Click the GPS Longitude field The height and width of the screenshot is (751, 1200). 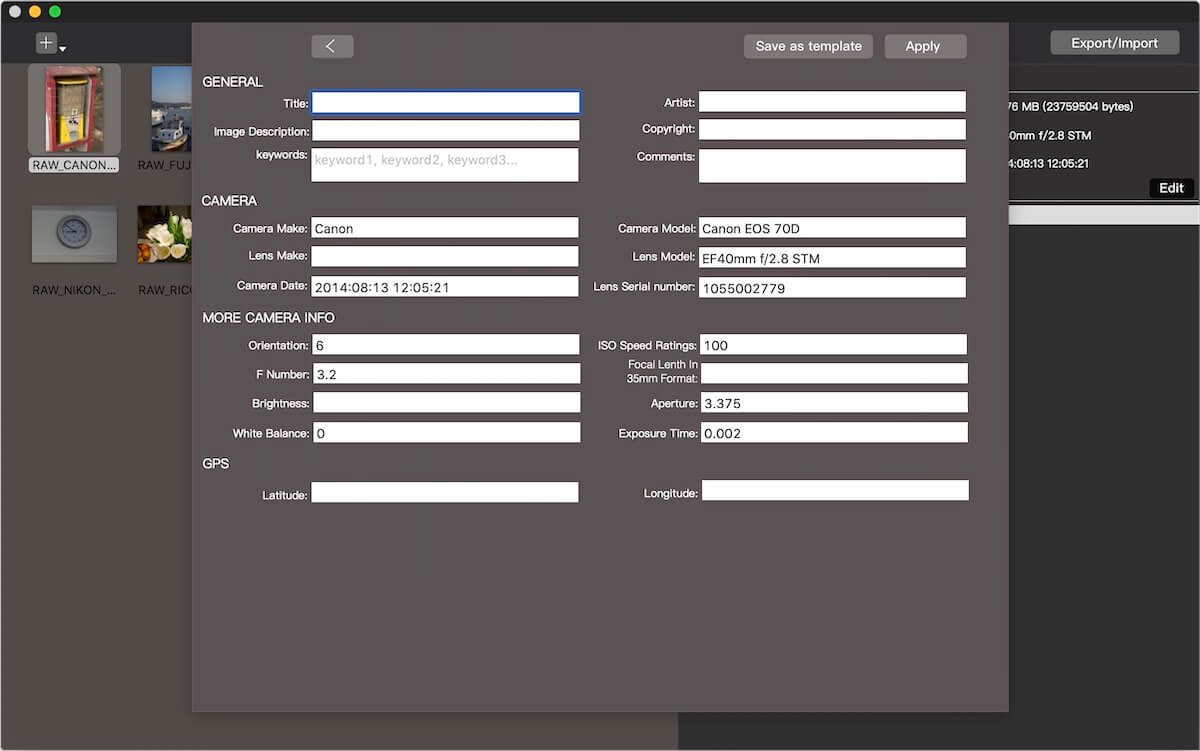(835, 490)
